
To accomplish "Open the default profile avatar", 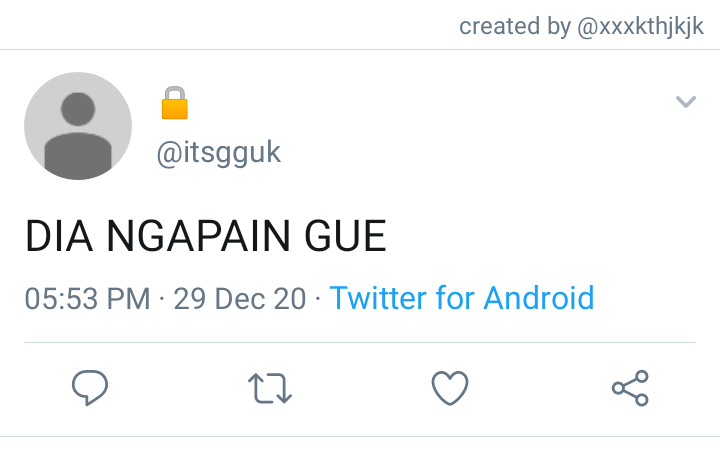I will (78, 126).
